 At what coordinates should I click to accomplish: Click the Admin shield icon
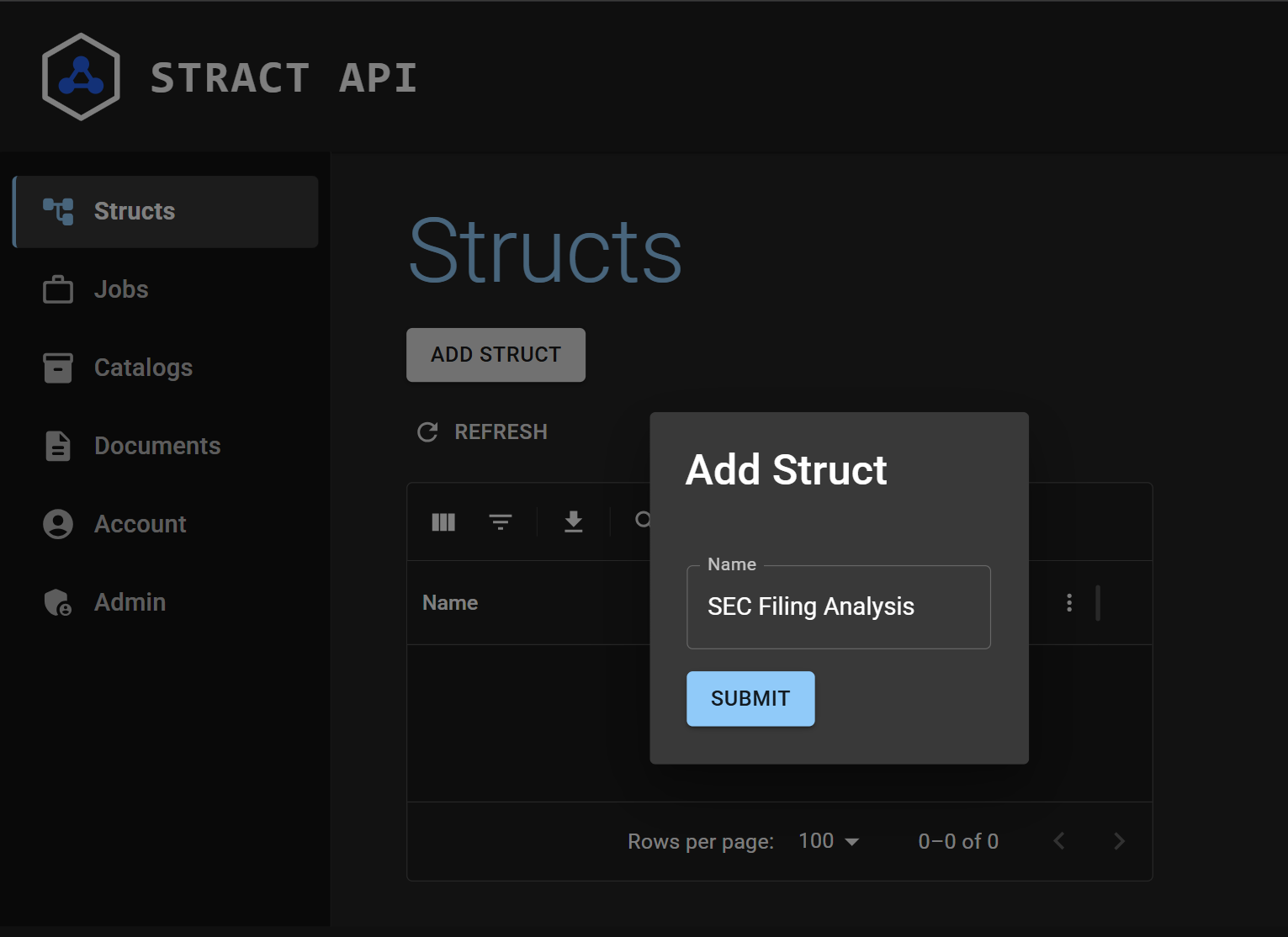(x=58, y=602)
